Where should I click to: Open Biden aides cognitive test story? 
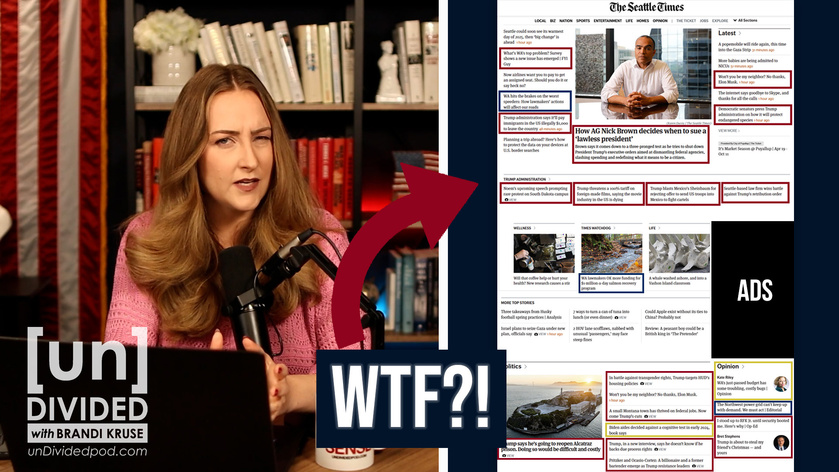[x=659, y=430]
